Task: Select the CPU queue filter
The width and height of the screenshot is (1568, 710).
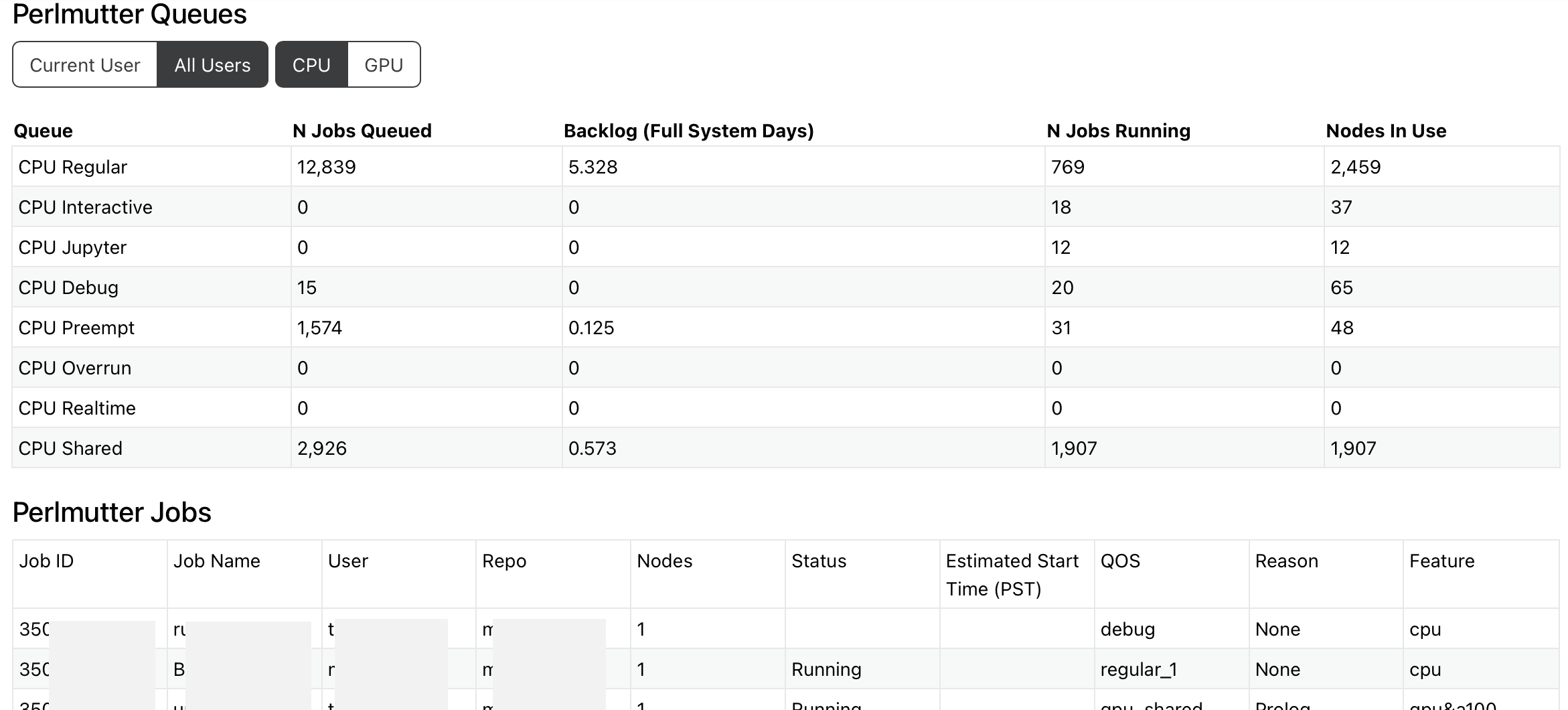Action: point(311,65)
